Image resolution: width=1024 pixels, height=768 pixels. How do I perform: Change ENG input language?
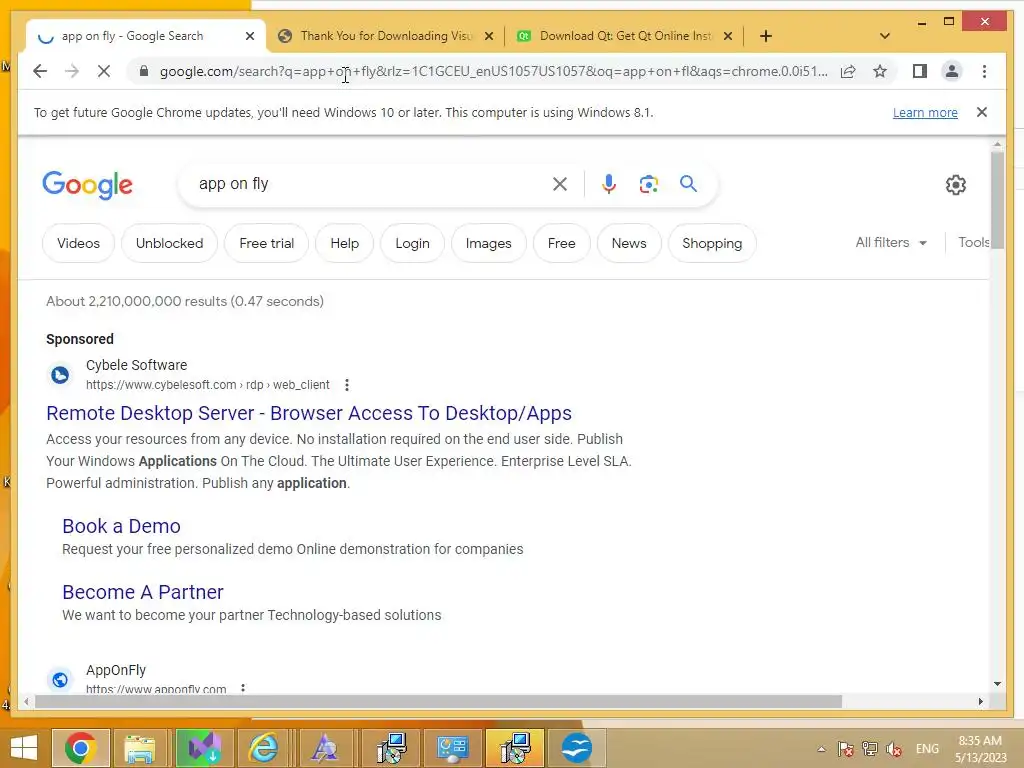coord(927,749)
